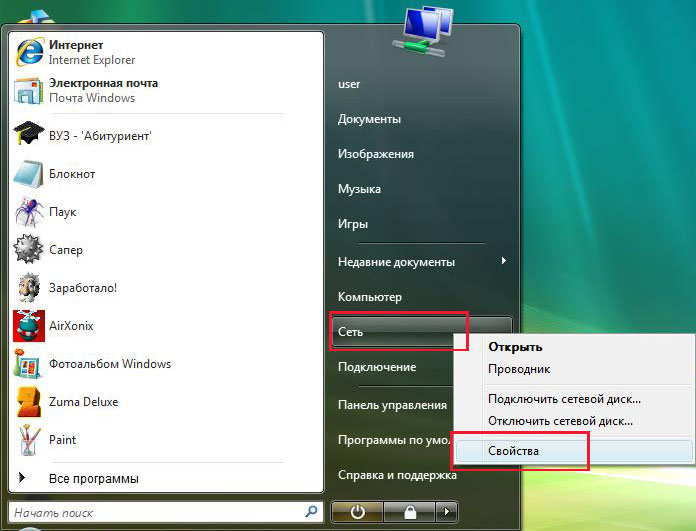Open Компьютер from the Start menu

click(x=370, y=297)
